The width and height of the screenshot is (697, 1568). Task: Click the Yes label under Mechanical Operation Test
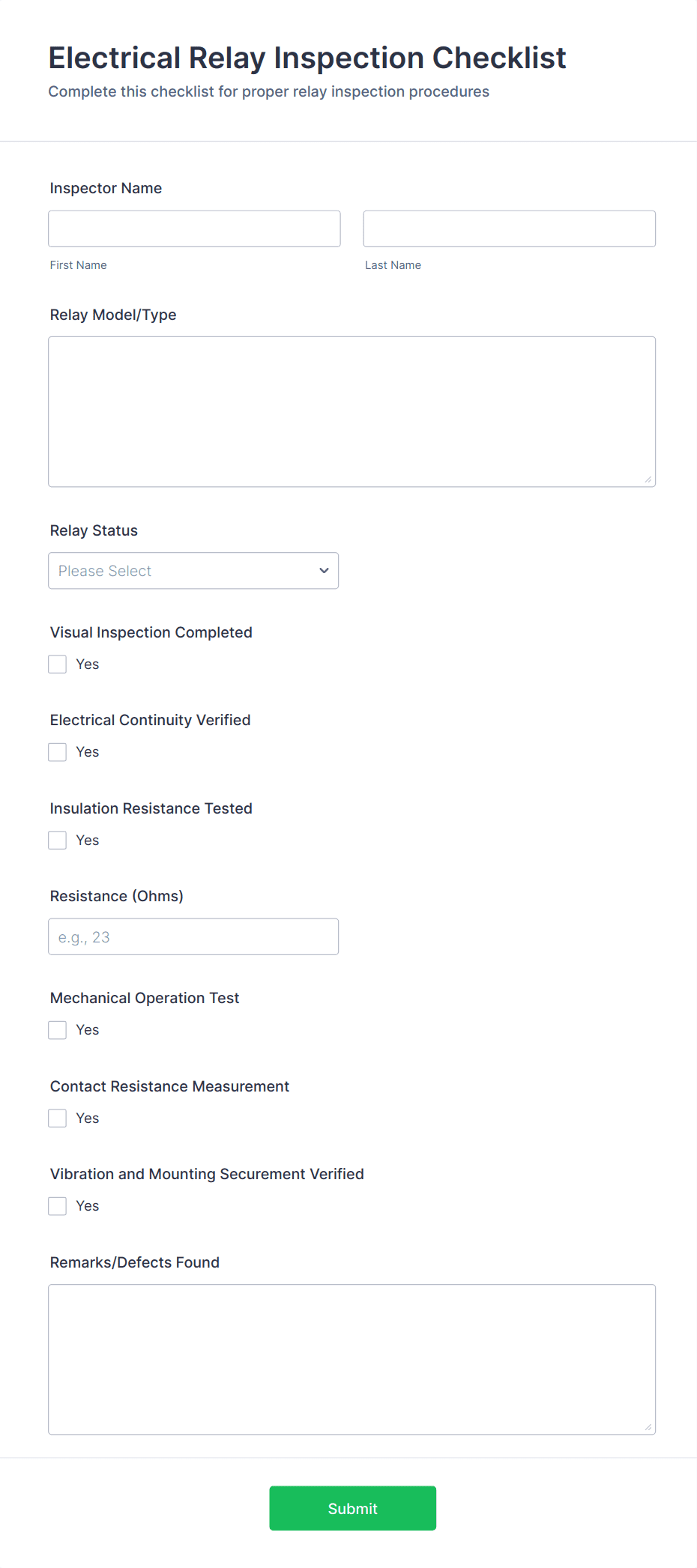(88, 1030)
